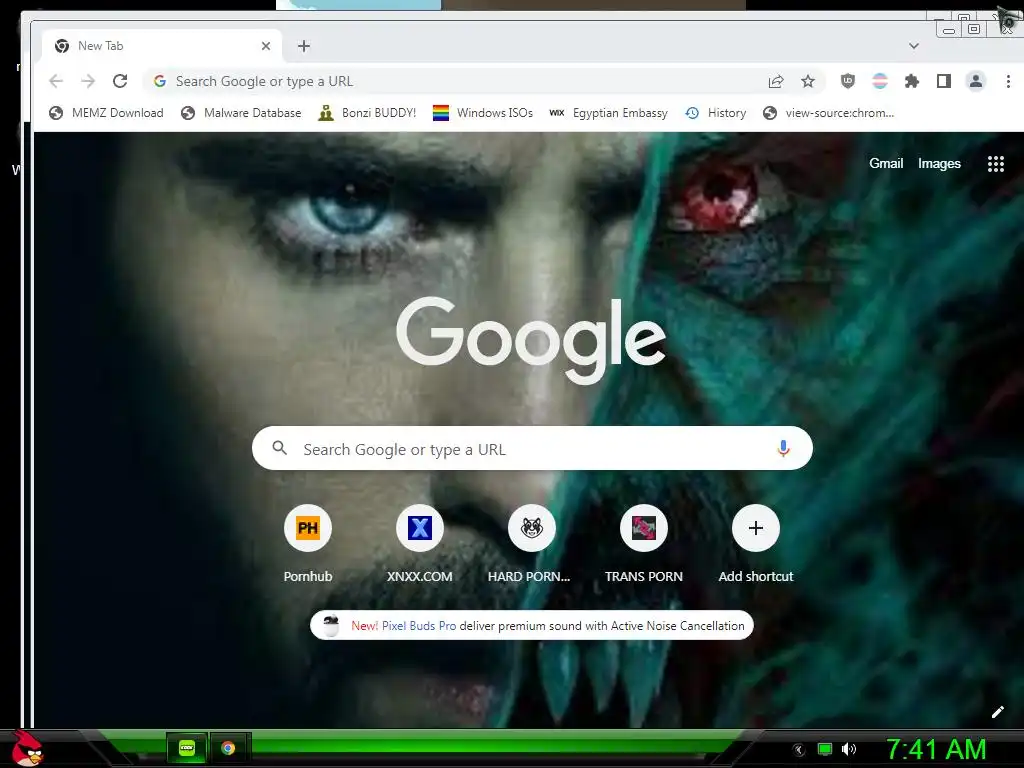
Task: Open the share this page icon
Action: pos(776,81)
